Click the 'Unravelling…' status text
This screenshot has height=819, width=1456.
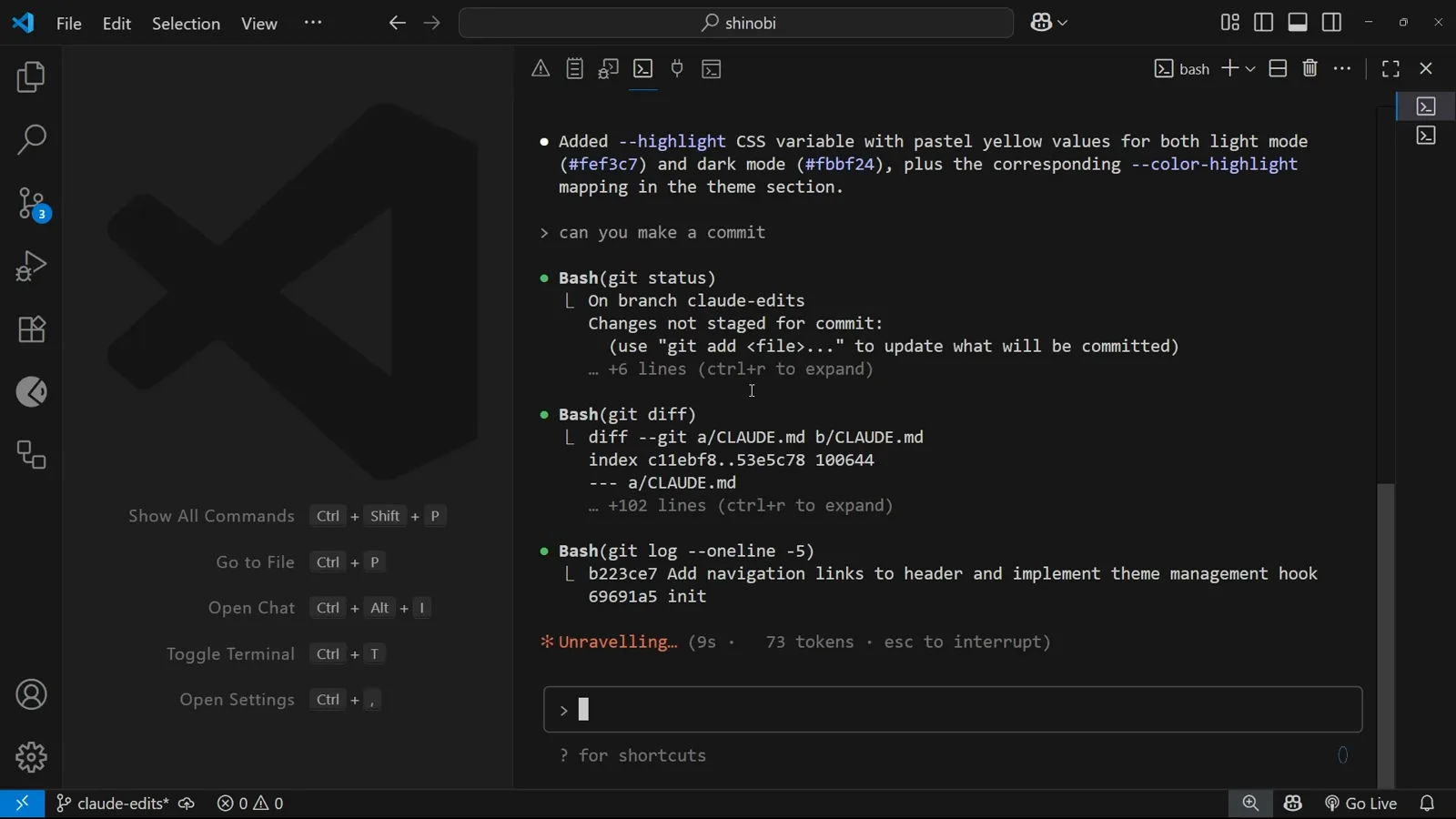(618, 642)
